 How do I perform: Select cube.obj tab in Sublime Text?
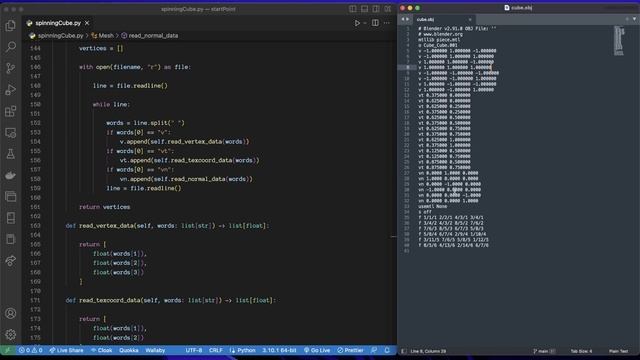[444, 20]
